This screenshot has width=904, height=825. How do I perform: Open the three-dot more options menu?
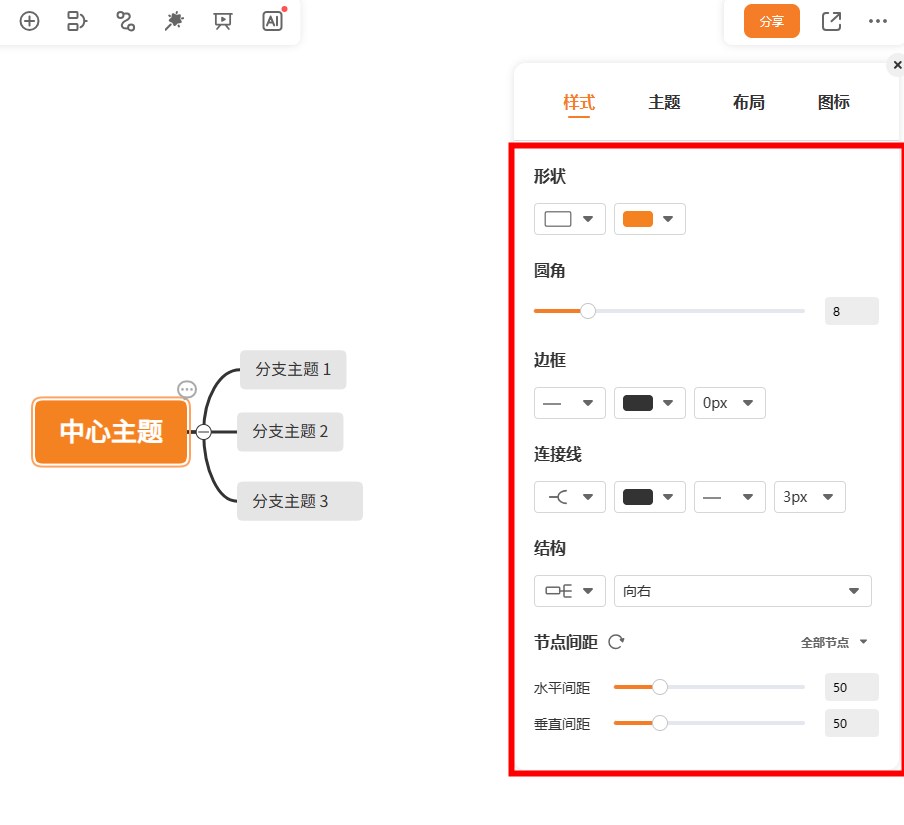(x=878, y=21)
